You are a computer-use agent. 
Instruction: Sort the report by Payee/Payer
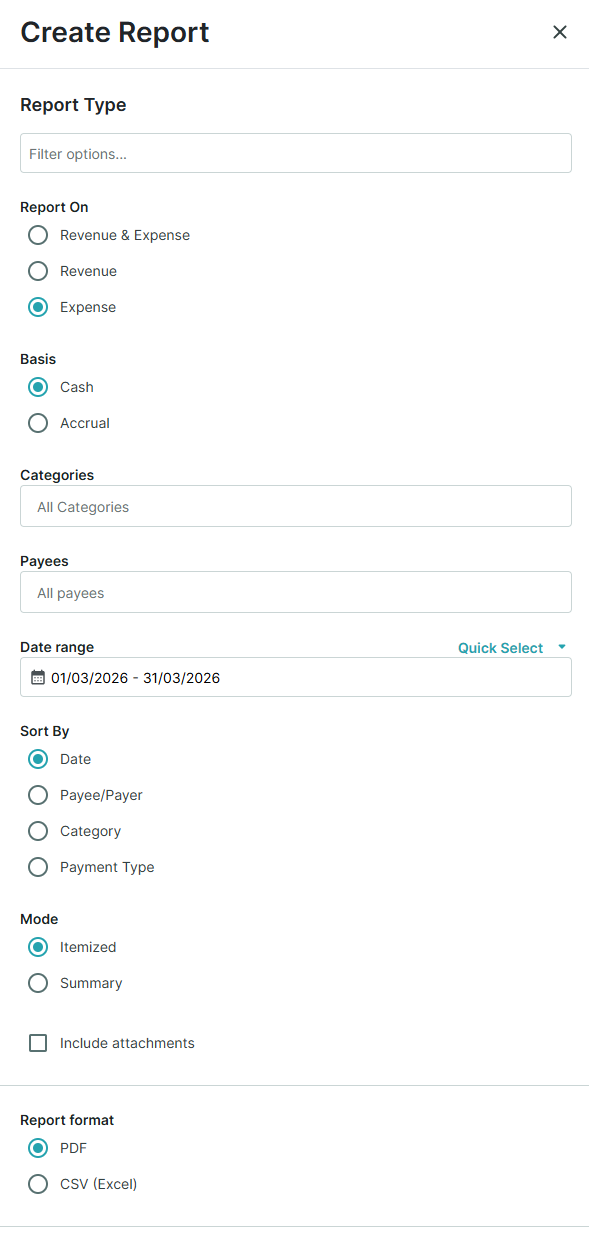(x=37, y=795)
